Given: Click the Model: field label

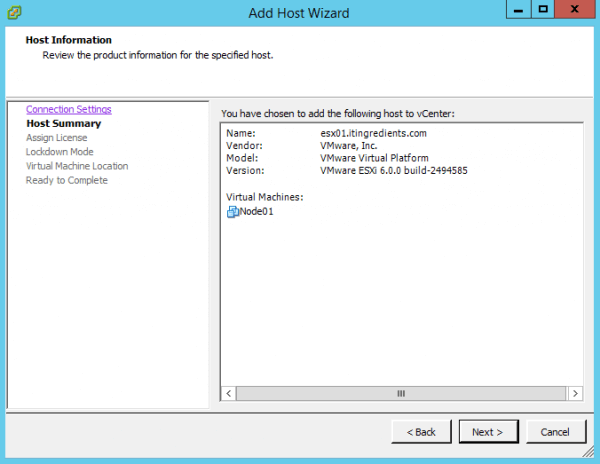Looking at the screenshot, I should [242, 158].
